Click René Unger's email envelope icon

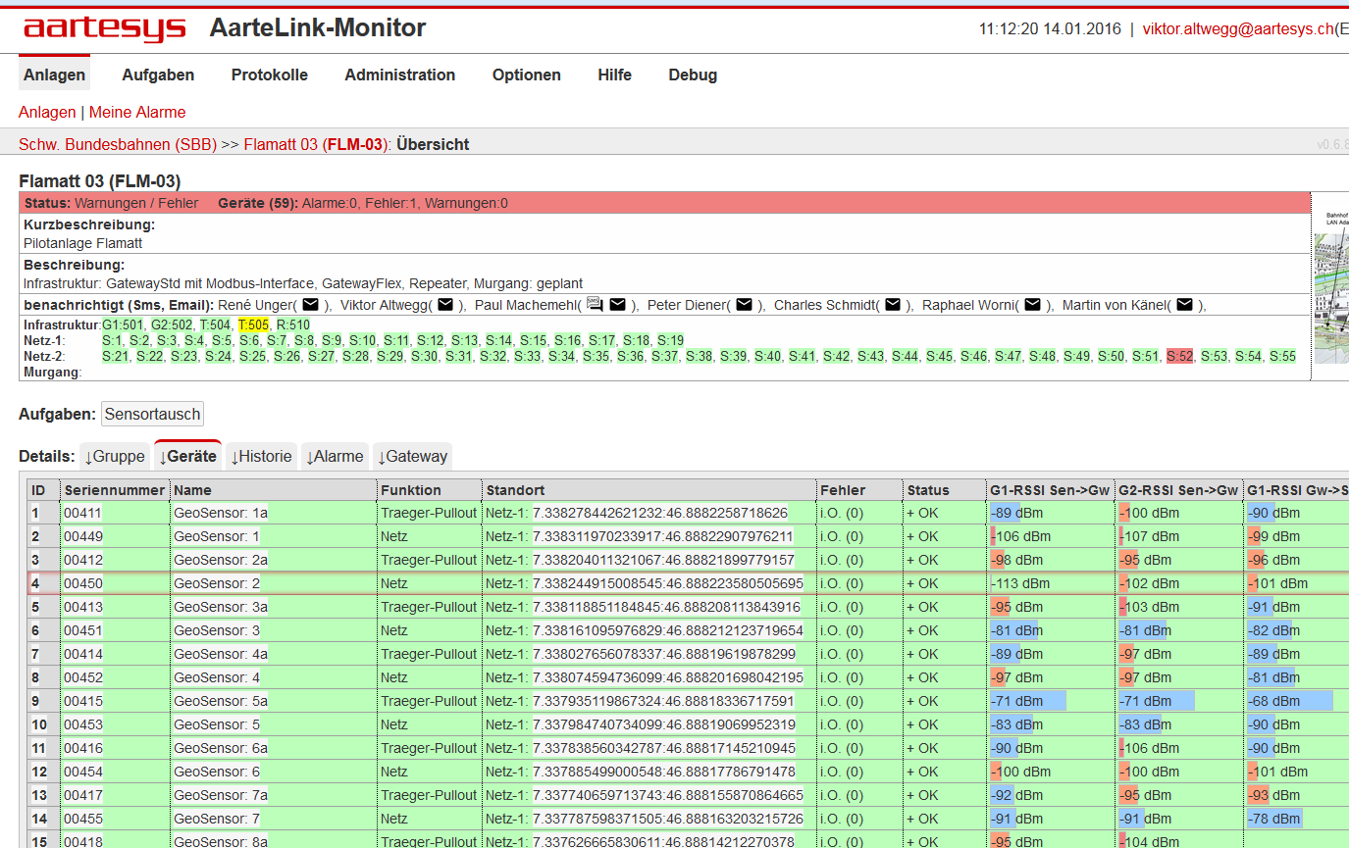[310, 305]
